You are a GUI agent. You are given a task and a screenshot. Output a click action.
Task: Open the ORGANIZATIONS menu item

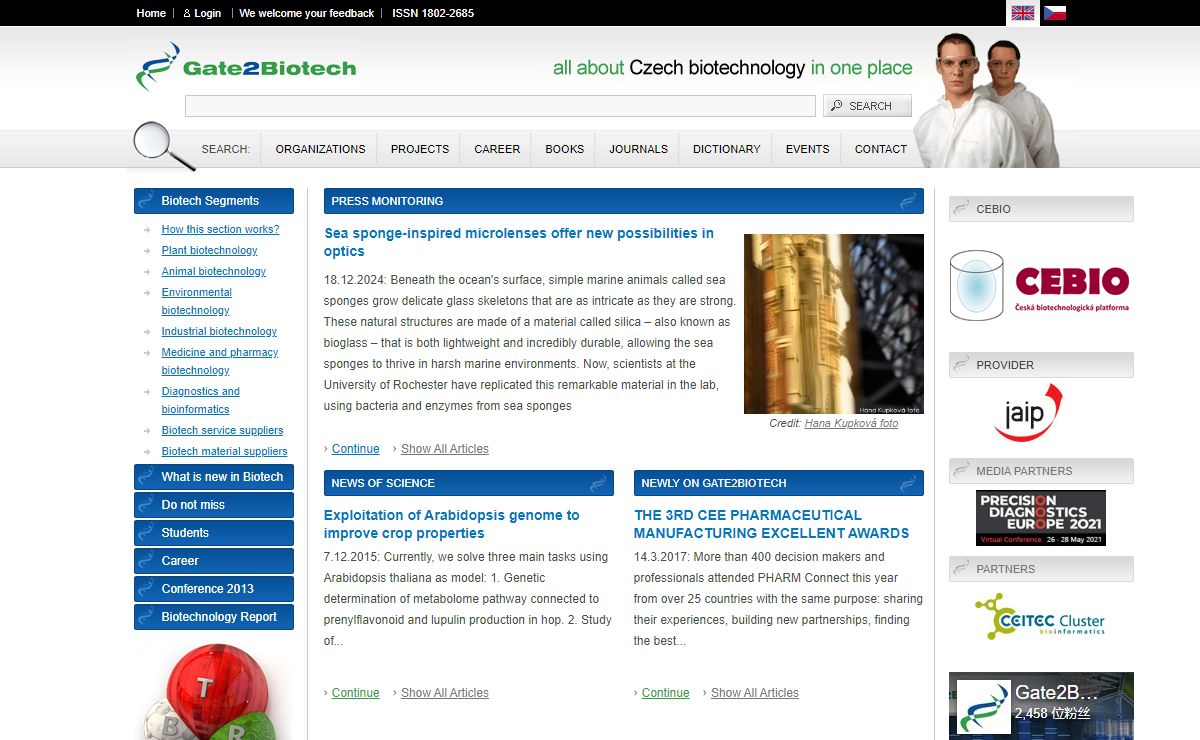(320, 149)
